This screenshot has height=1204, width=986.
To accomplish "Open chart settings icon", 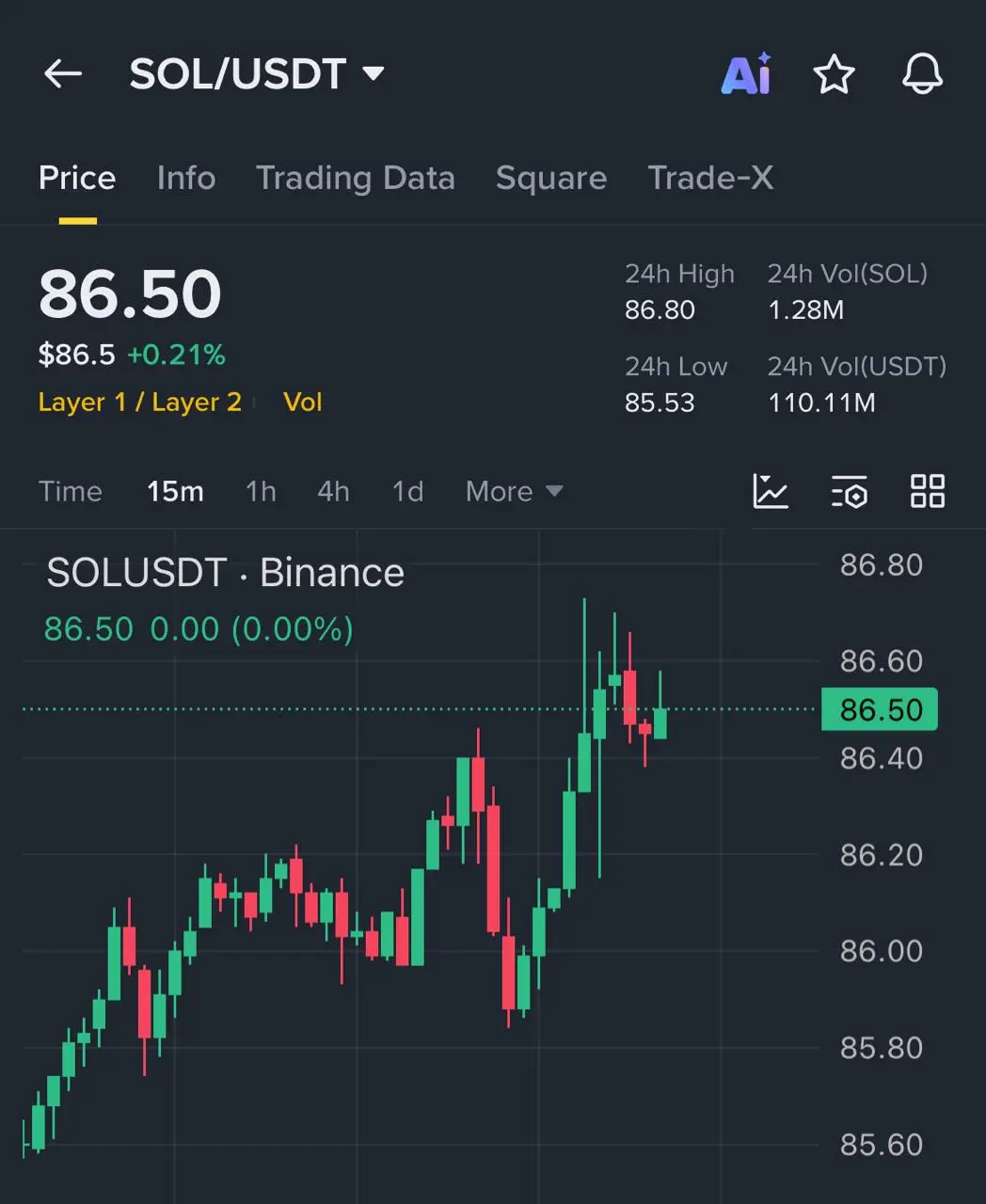I will pos(849,491).
